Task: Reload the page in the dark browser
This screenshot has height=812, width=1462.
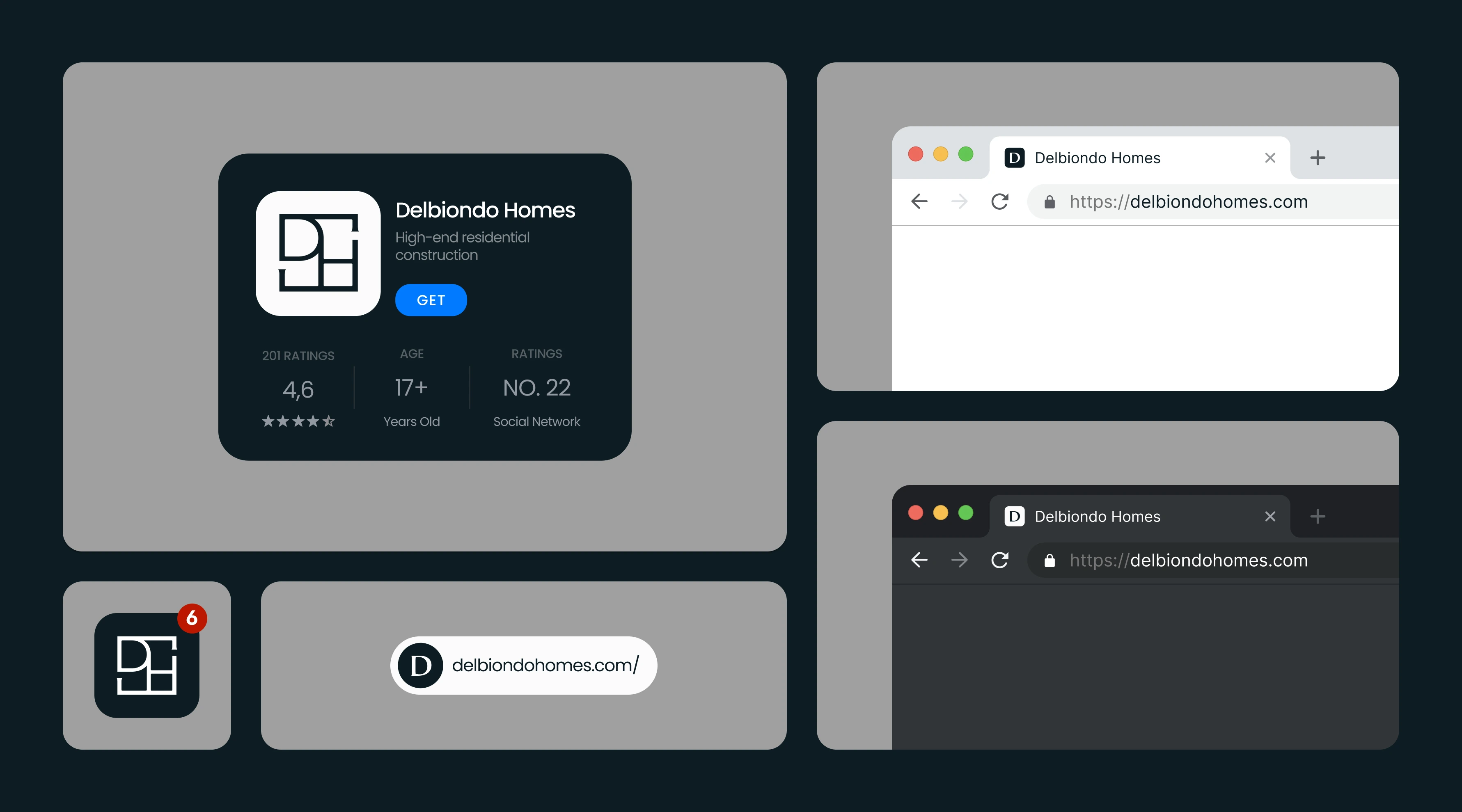Action: pyautogui.click(x=999, y=560)
